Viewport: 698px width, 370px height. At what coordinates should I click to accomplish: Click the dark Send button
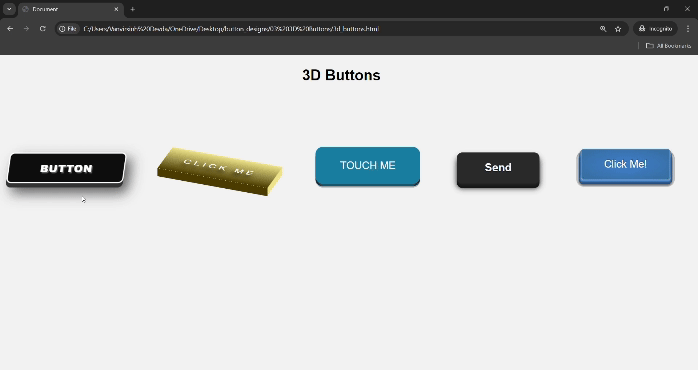click(498, 169)
